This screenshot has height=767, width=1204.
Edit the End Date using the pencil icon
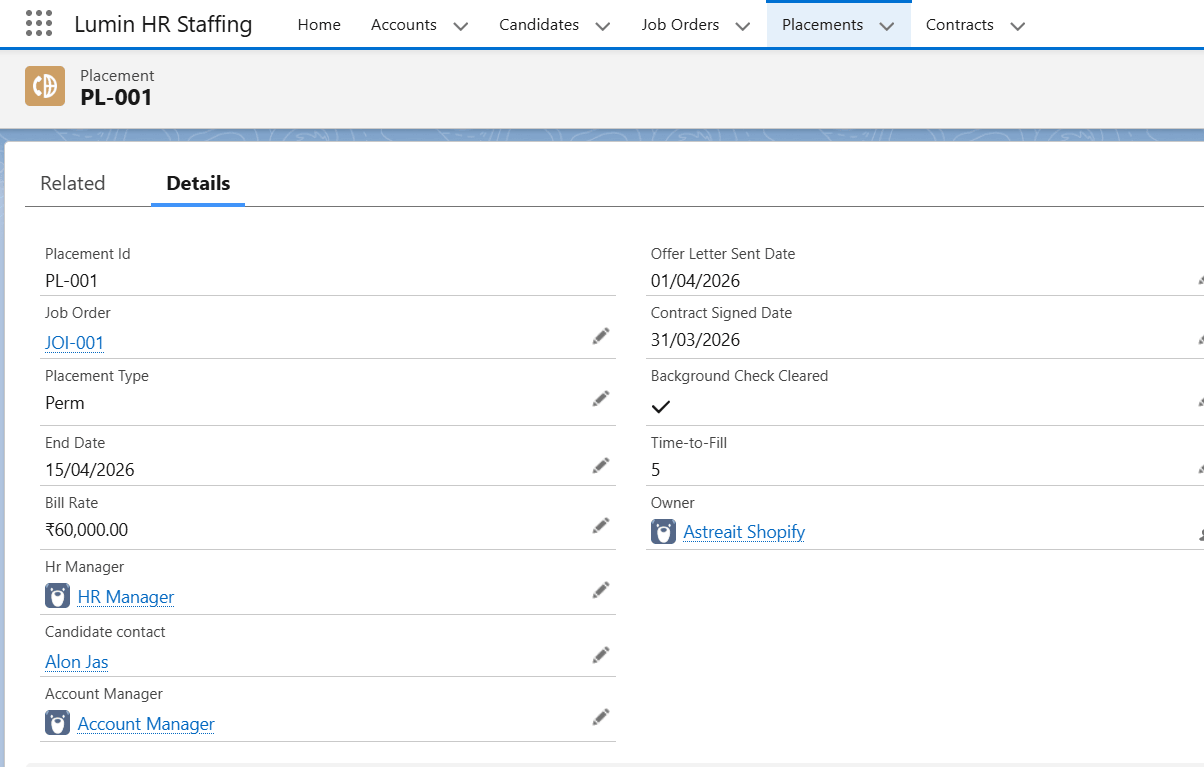[x=601, y=465]
